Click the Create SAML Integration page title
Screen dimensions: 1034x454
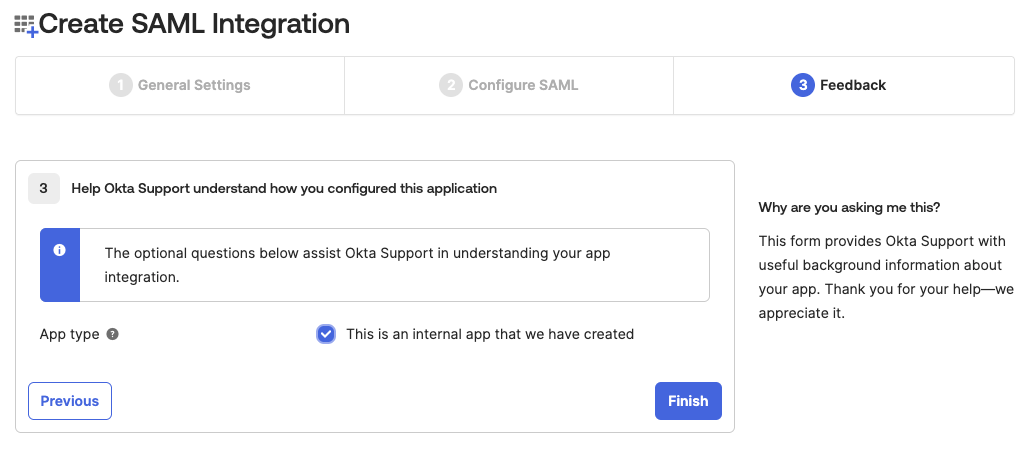point(194,24)
